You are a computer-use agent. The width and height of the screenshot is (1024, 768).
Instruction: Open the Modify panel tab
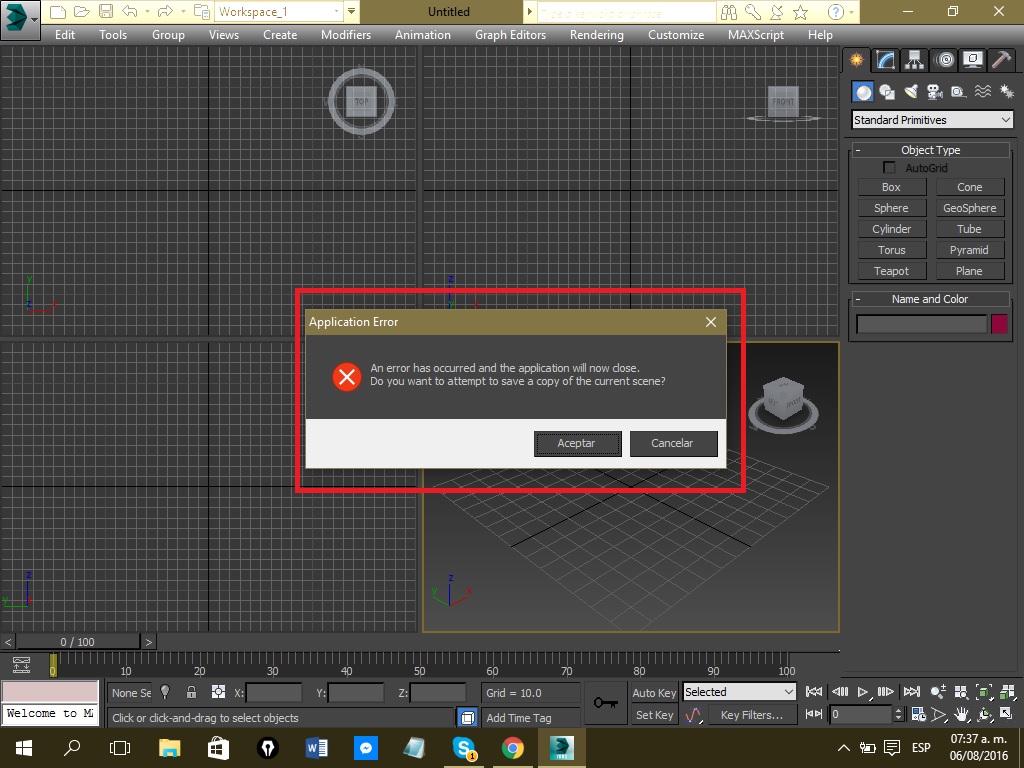[886, 60]
